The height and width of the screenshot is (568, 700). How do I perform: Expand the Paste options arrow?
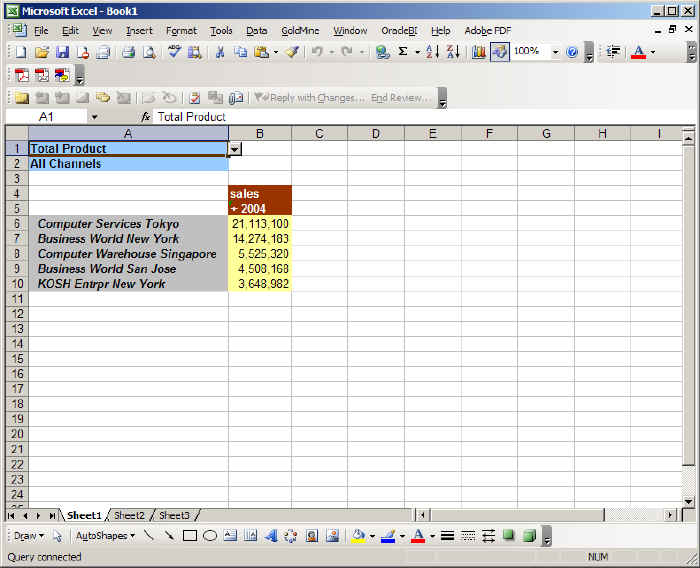(x=275, y=52)
